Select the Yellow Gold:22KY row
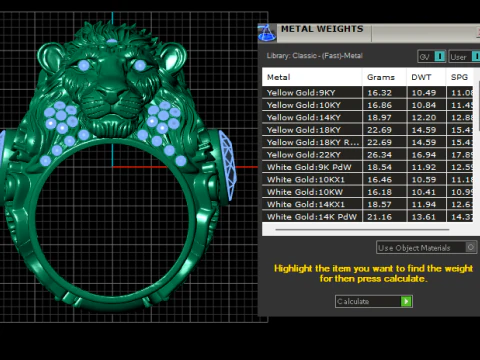 (x=368, y=155)
